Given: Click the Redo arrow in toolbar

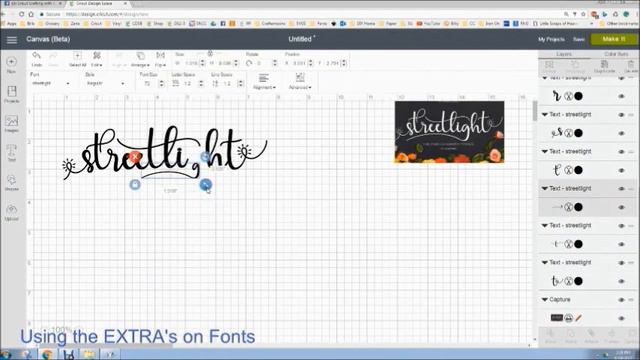Looking at the screenshot, I should (53, 56).
